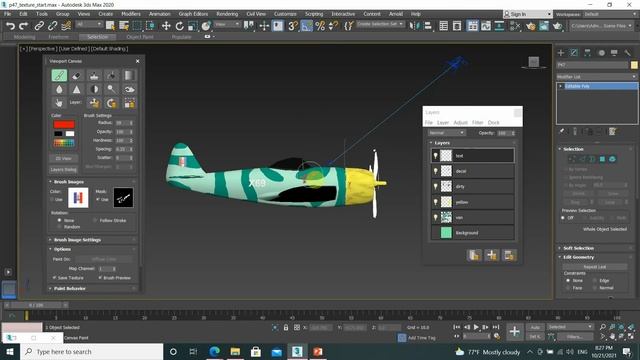
Task: Select the Random rotation radio button
Action: [60, 227]
